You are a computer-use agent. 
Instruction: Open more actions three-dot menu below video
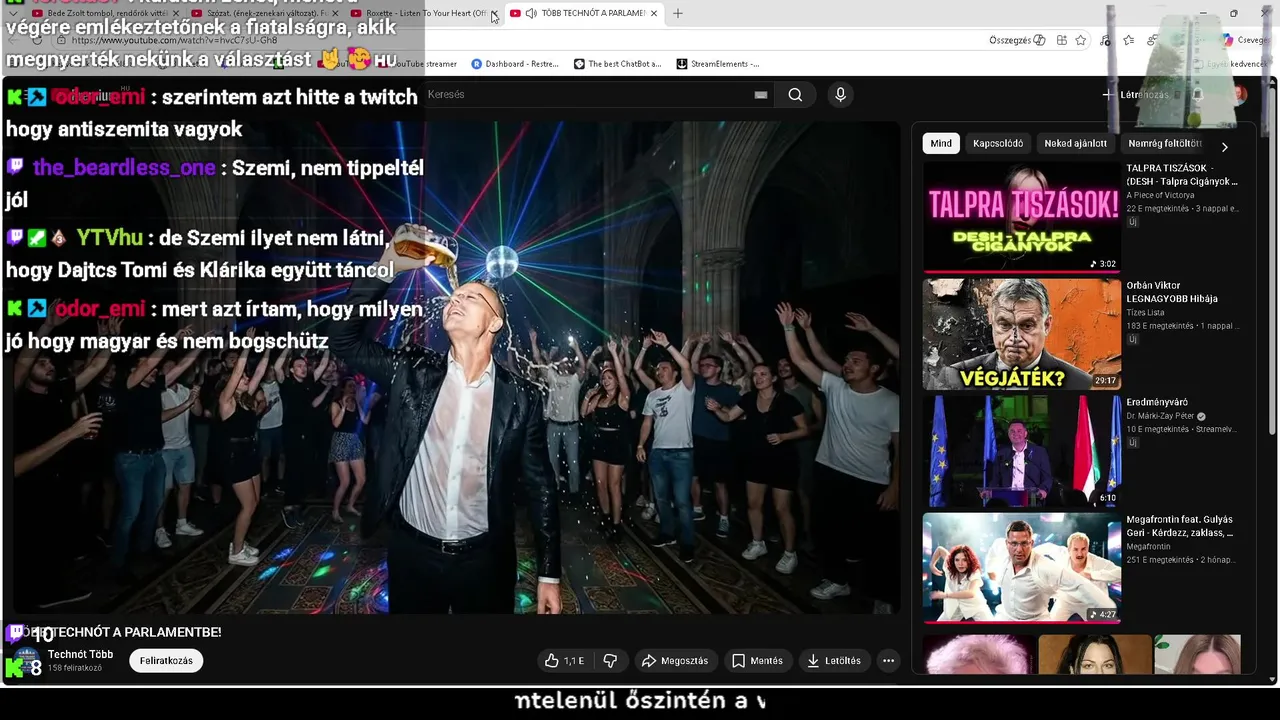click(888, 661)
